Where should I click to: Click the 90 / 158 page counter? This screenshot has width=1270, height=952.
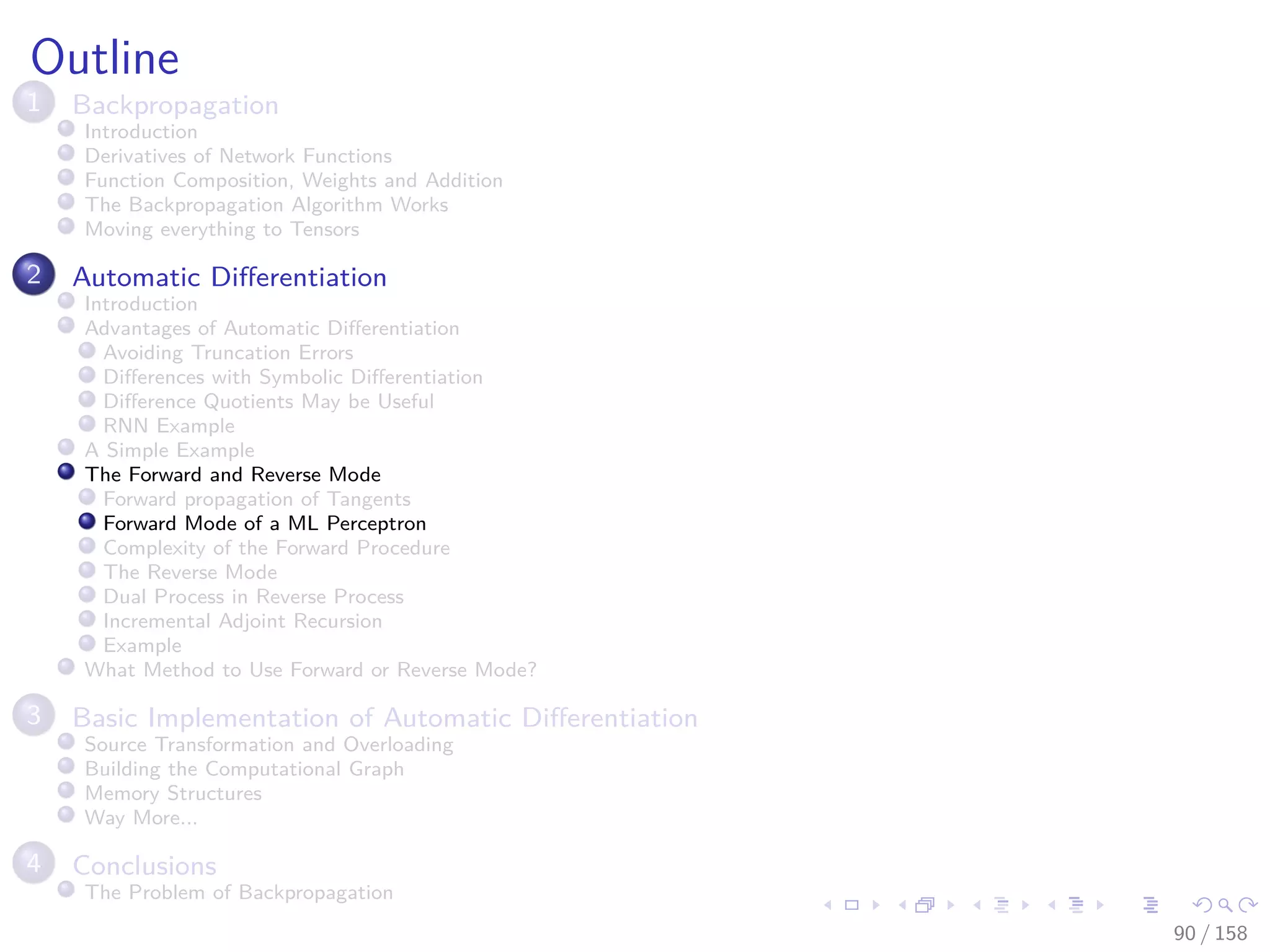pos(1210,933)
